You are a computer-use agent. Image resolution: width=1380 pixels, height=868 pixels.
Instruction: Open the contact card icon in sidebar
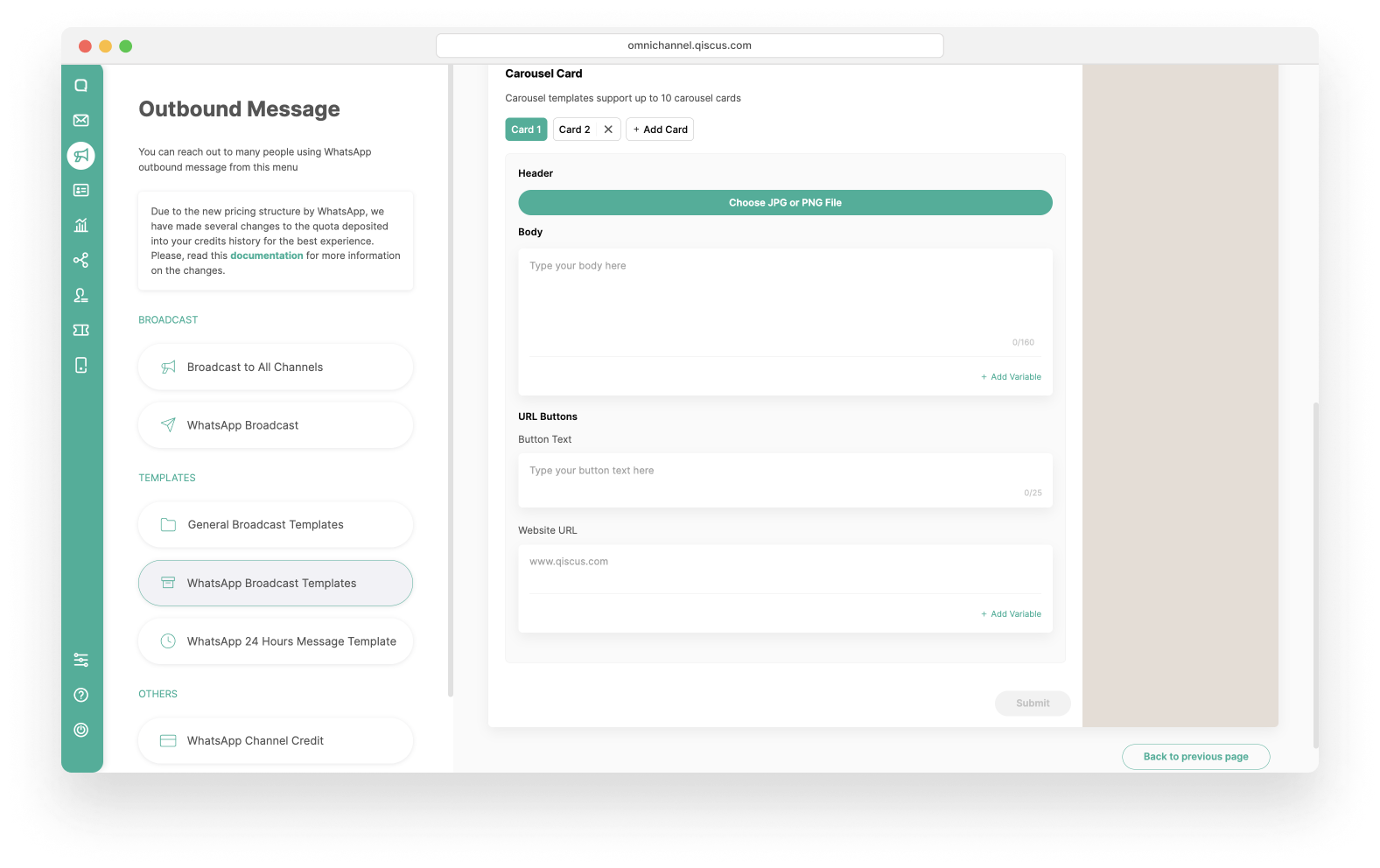(81, 191)
